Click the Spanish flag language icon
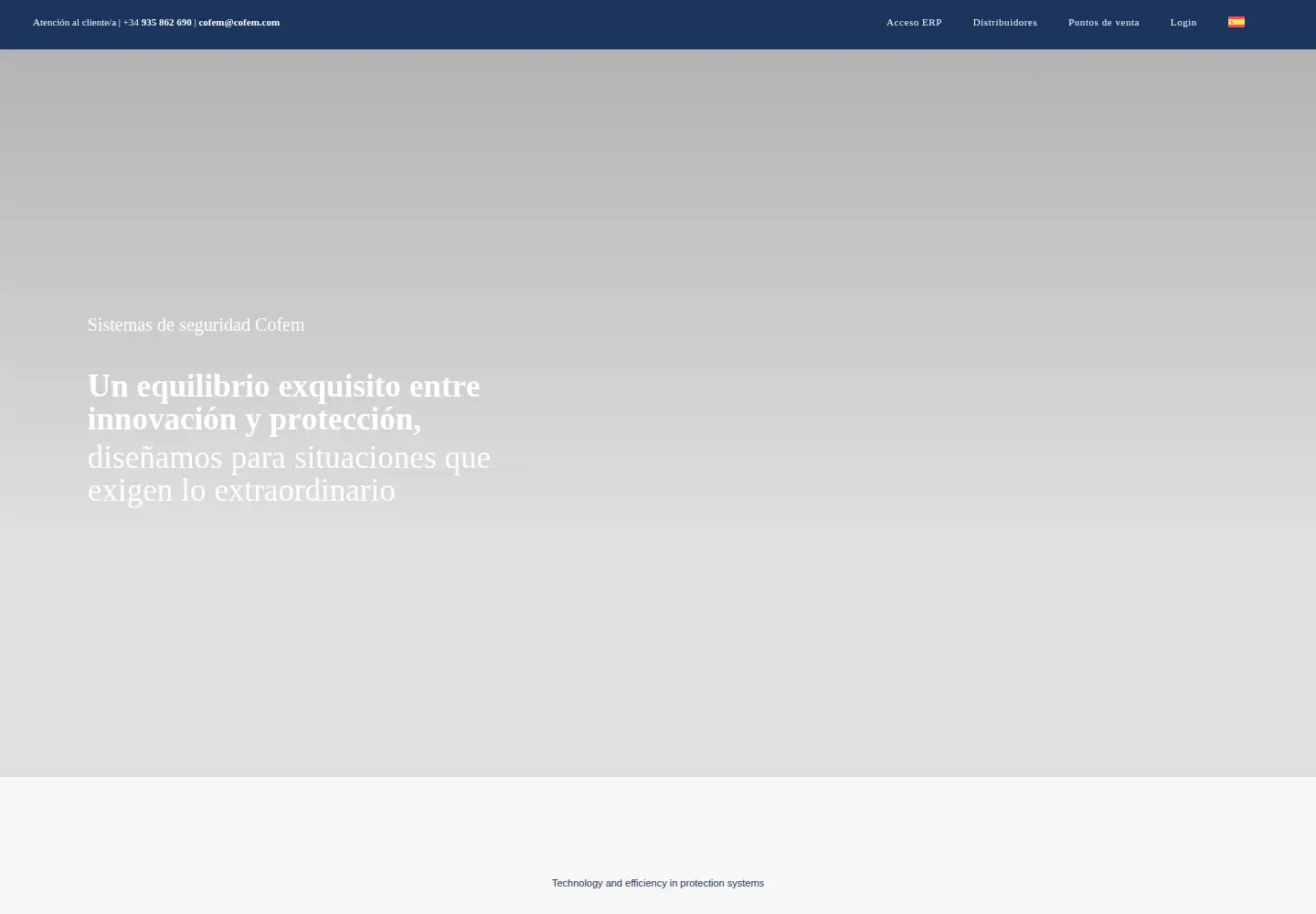This screenshot has height=914, width=1316. 1236,22
